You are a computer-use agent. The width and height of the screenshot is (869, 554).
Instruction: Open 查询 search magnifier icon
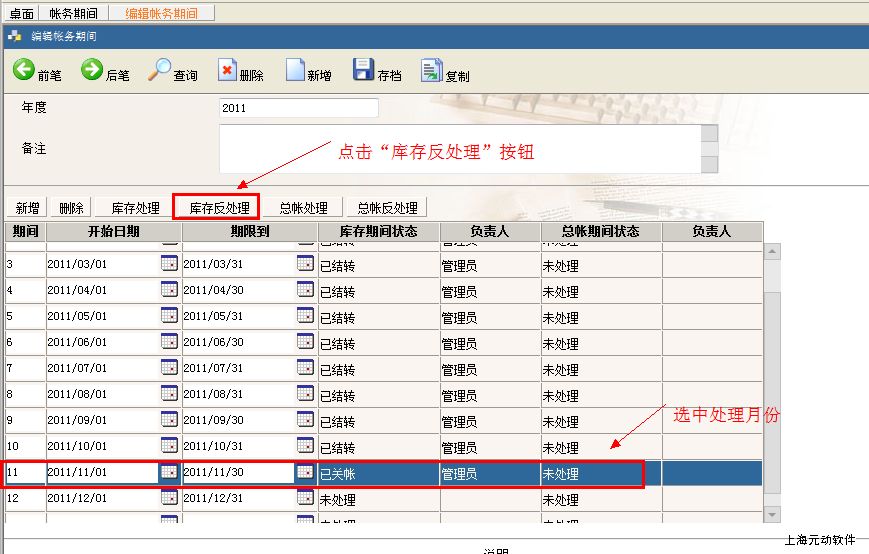[x=159, y=70]
